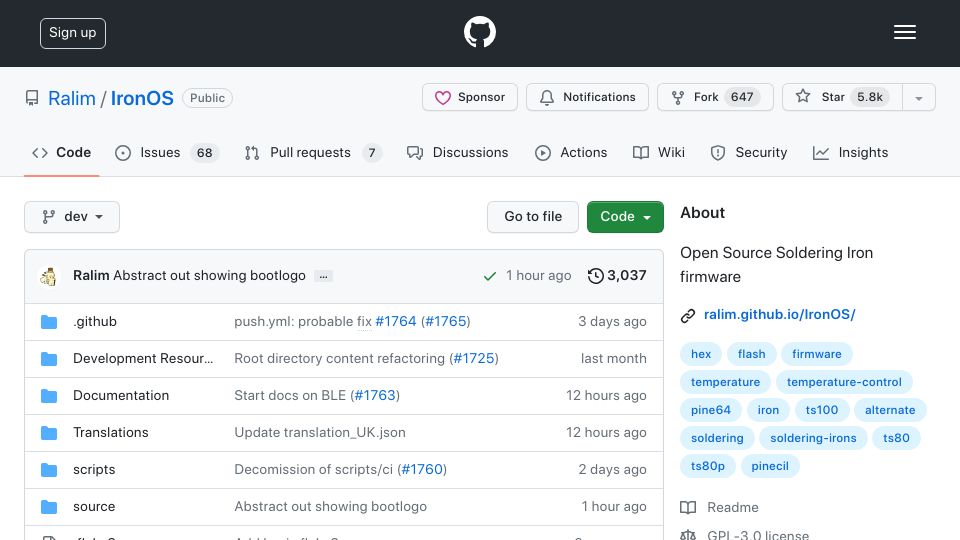
Task: Click the Go to file button
Action: [533, 217]
